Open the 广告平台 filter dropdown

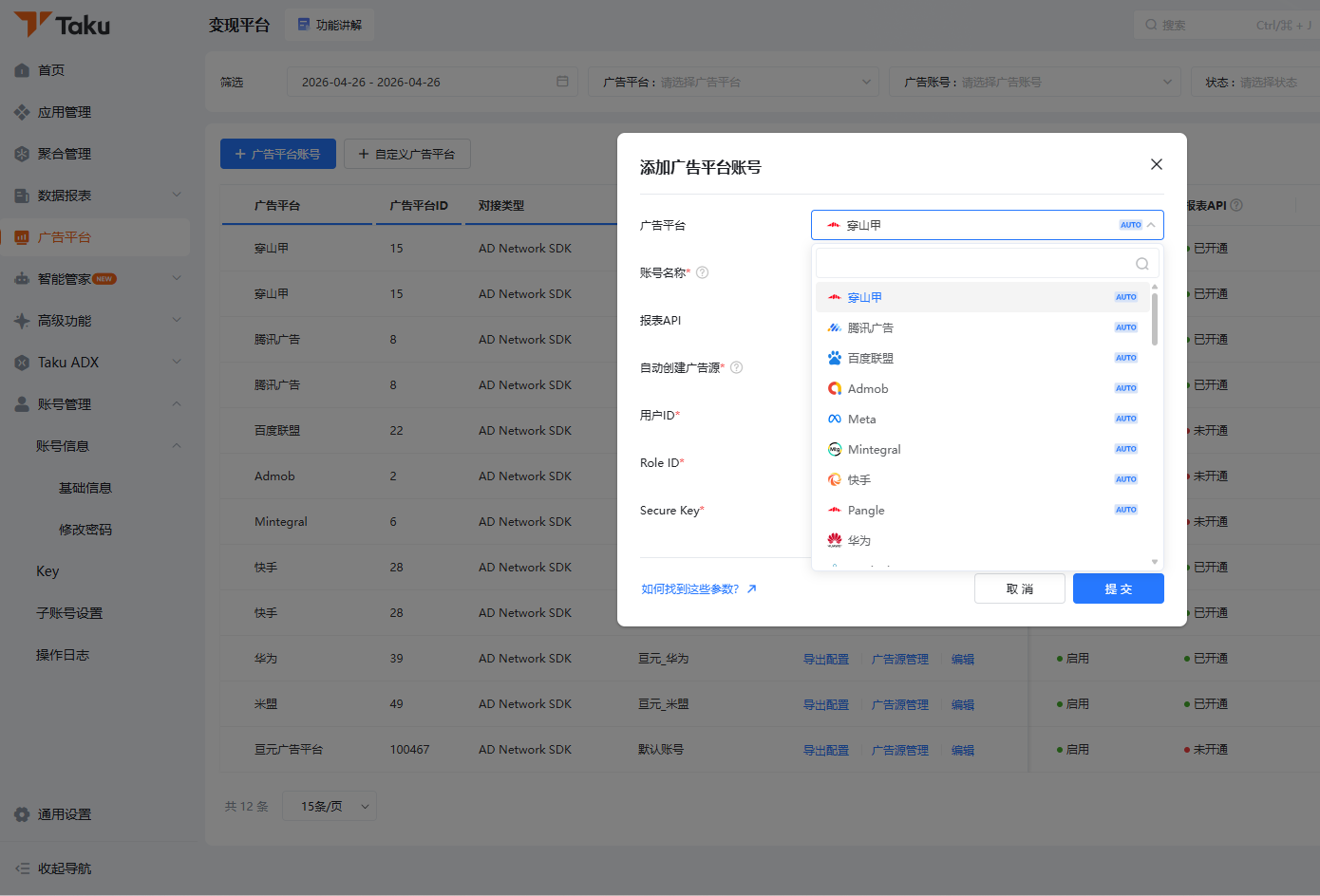(x=733, y=82)
